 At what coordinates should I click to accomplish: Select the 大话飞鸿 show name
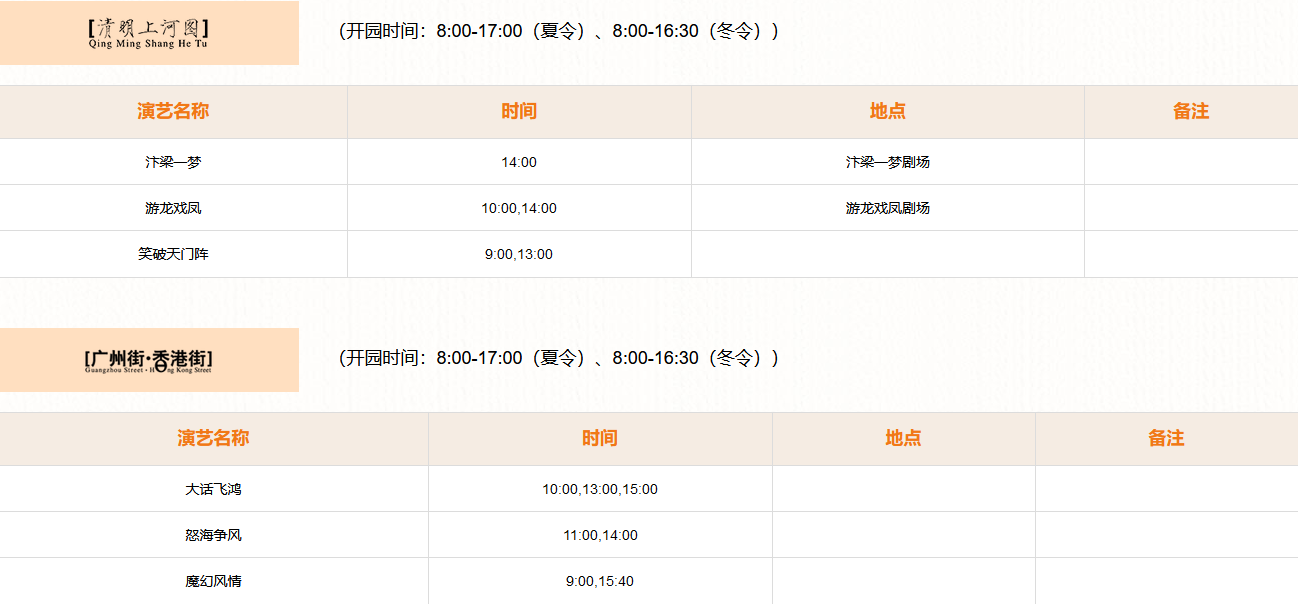[213, 489]
